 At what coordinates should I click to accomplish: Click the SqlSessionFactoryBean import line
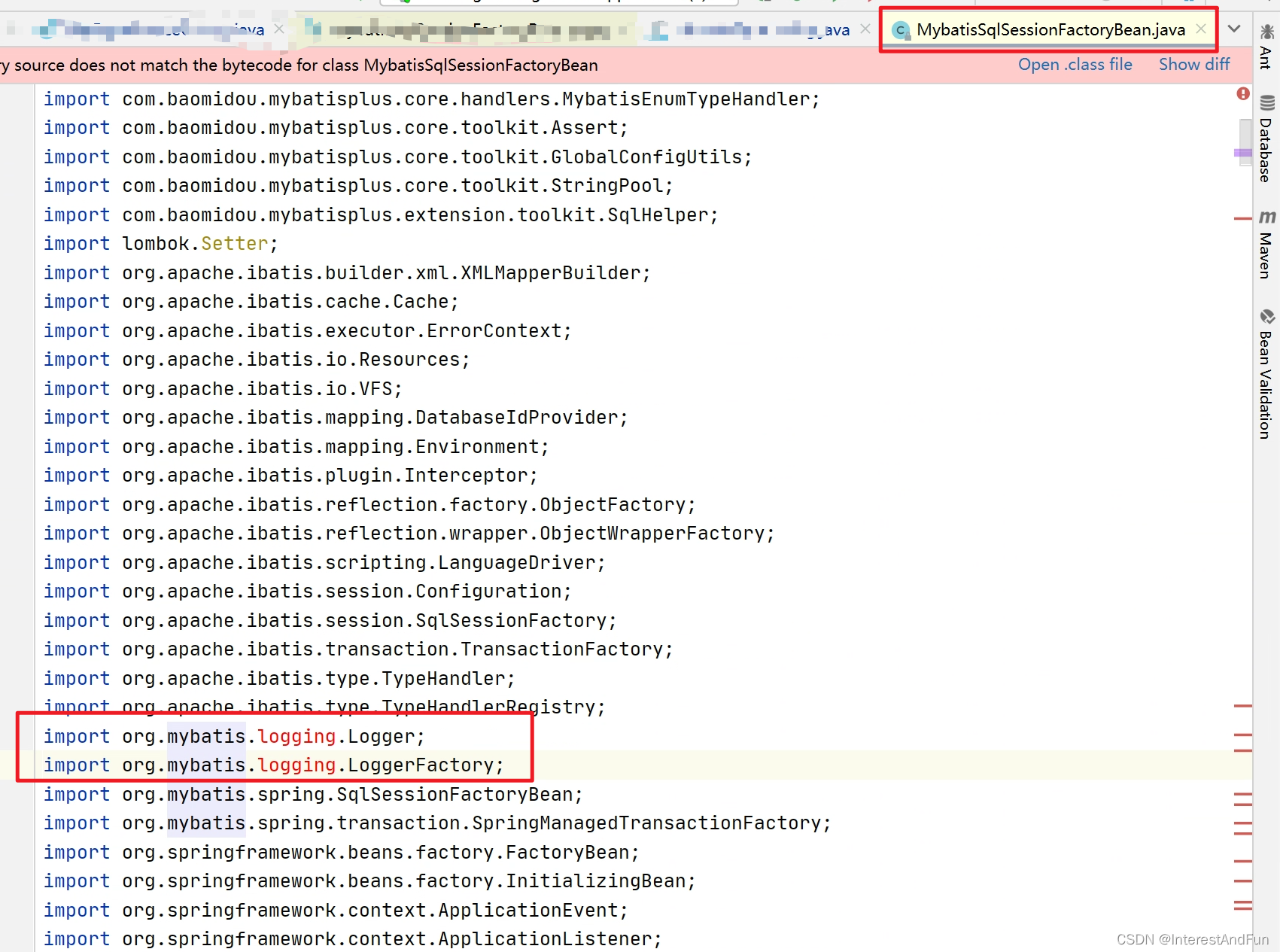(313, 795)
